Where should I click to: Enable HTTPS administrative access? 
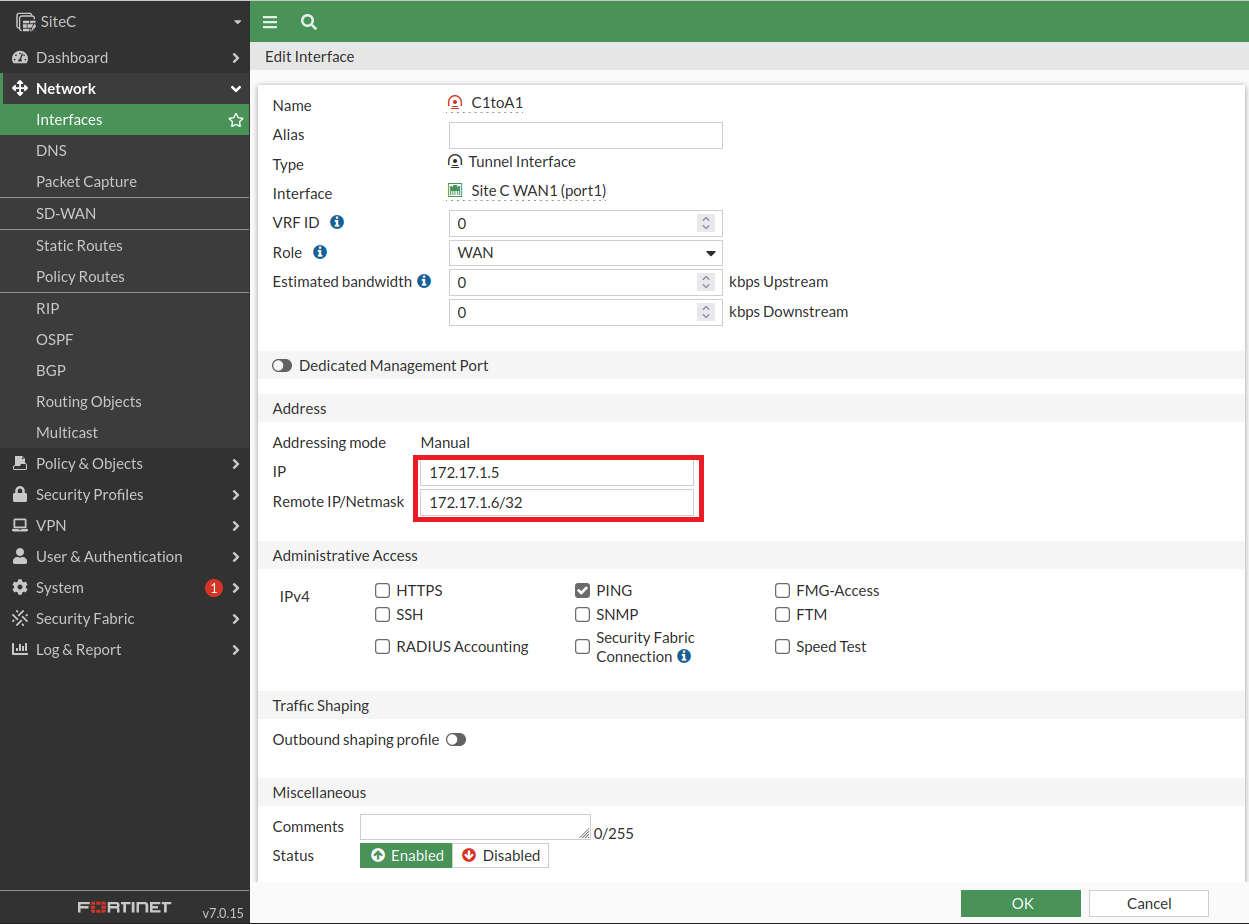[x=382, y=591]
